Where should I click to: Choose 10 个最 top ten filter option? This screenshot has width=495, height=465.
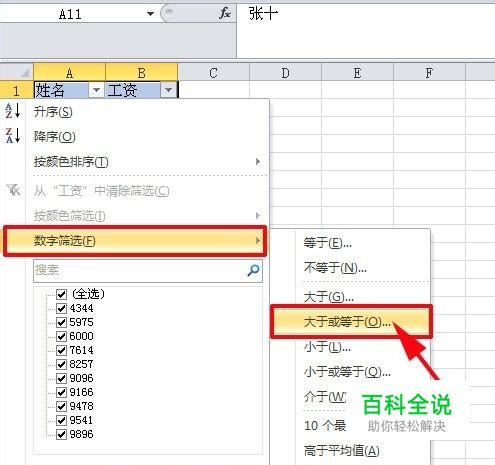[x=325, y=425]
